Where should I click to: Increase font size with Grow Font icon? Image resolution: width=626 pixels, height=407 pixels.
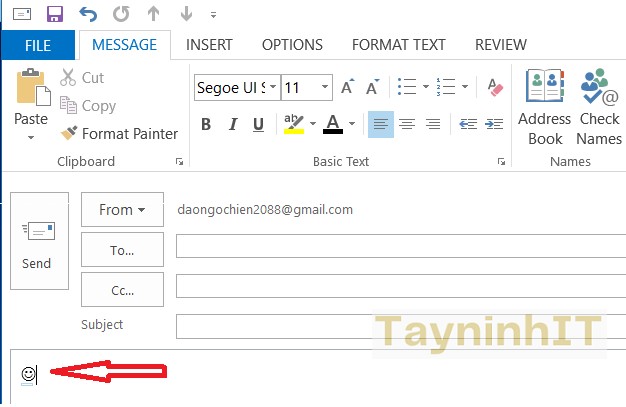pos(347,88)
